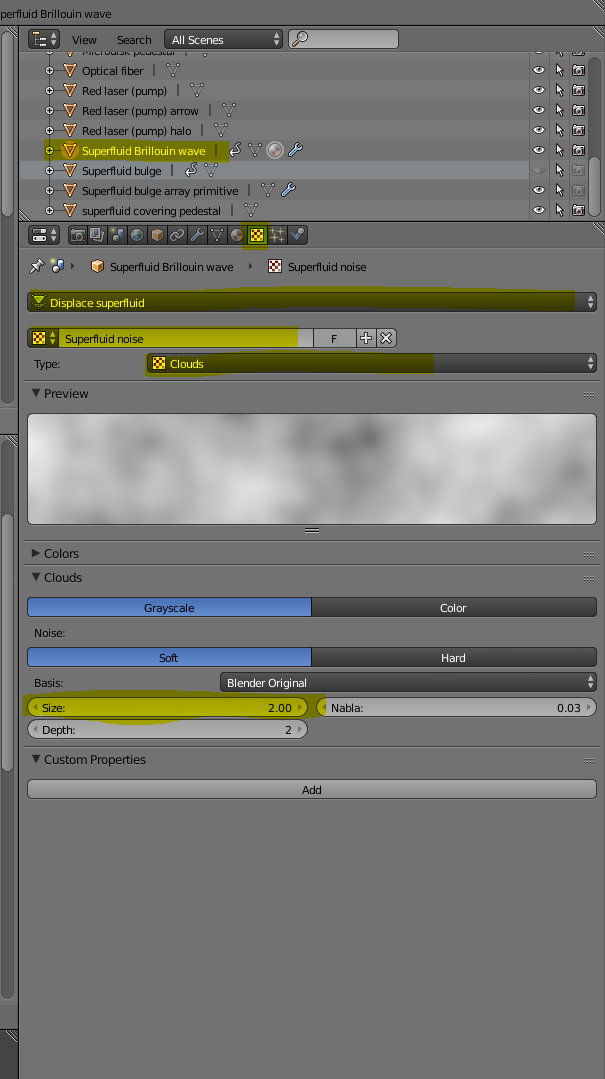Screen dimensions: 605x1079
Task: Open the Modifiers tab wrench icon
Action: (x=197, y=235)
